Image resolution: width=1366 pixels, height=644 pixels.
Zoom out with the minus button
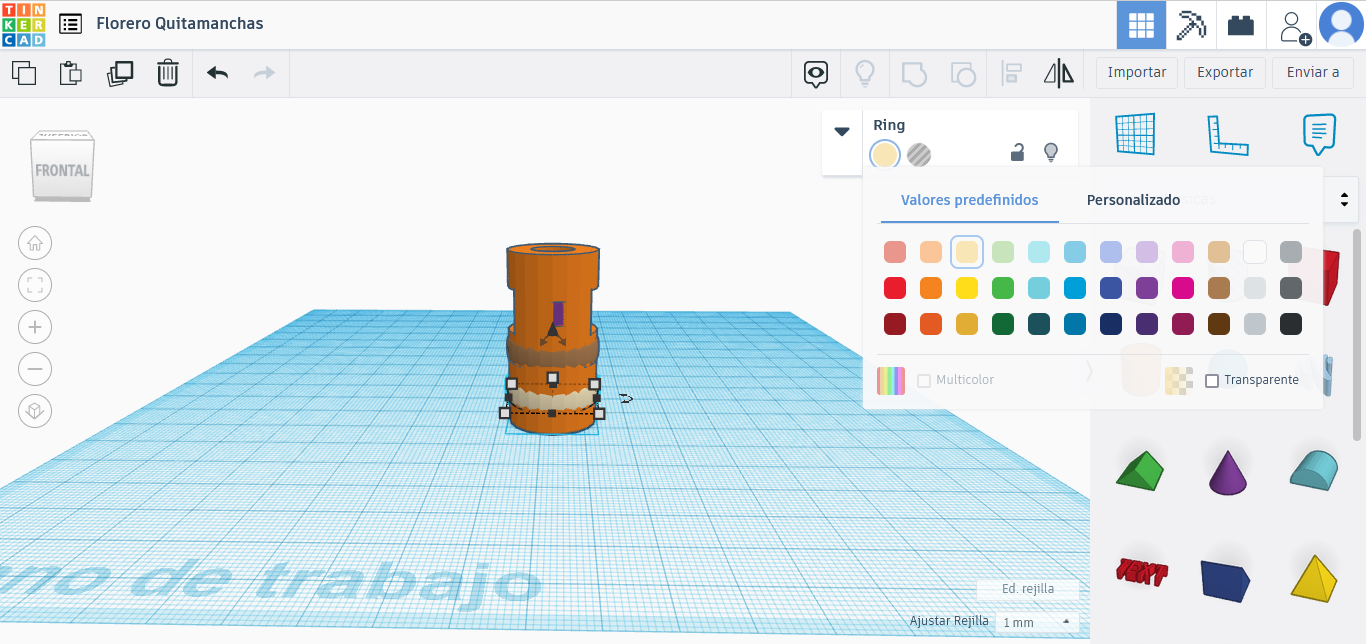click(35, 369)
